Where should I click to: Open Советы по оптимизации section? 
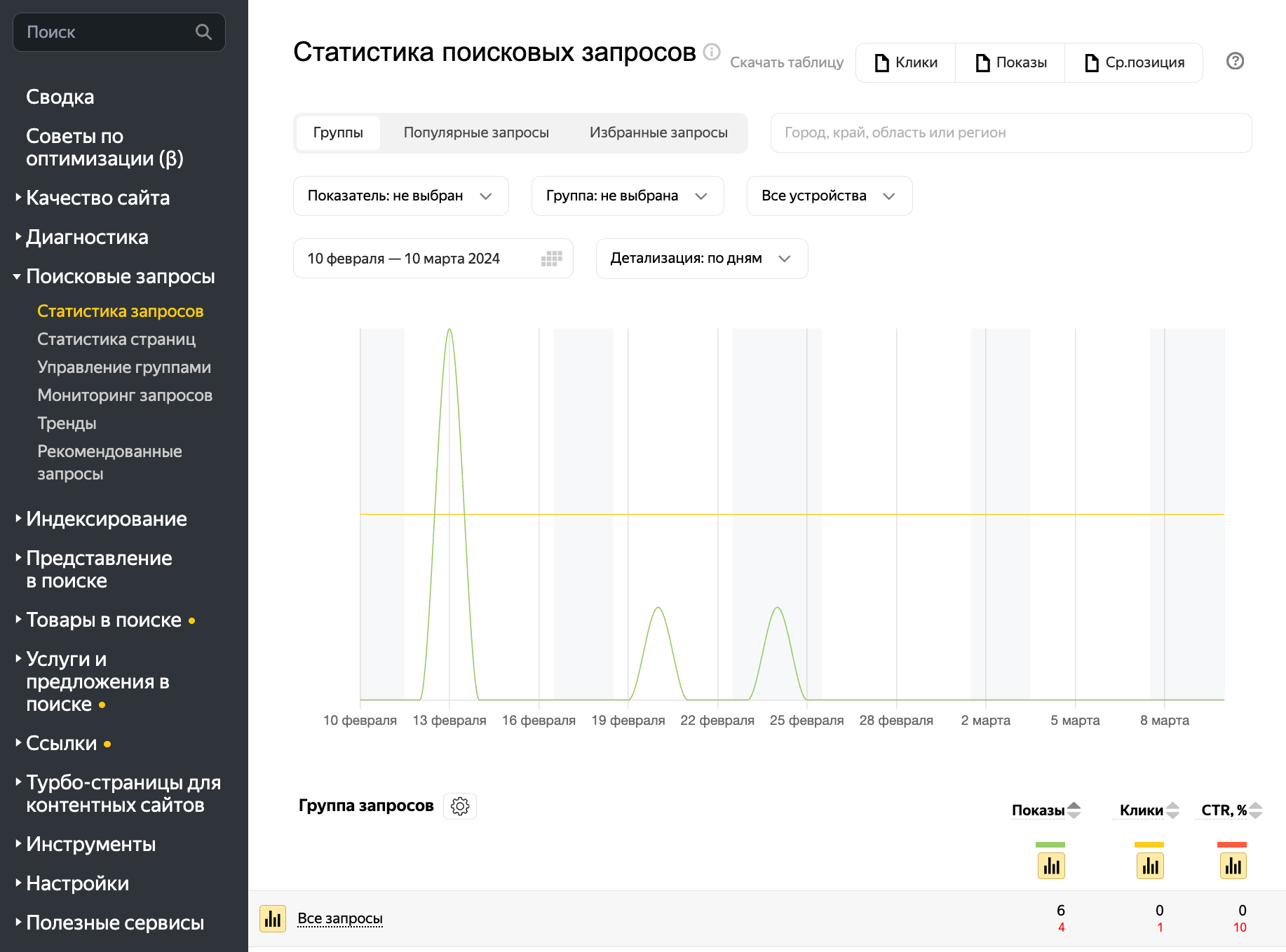coord(104,147)
